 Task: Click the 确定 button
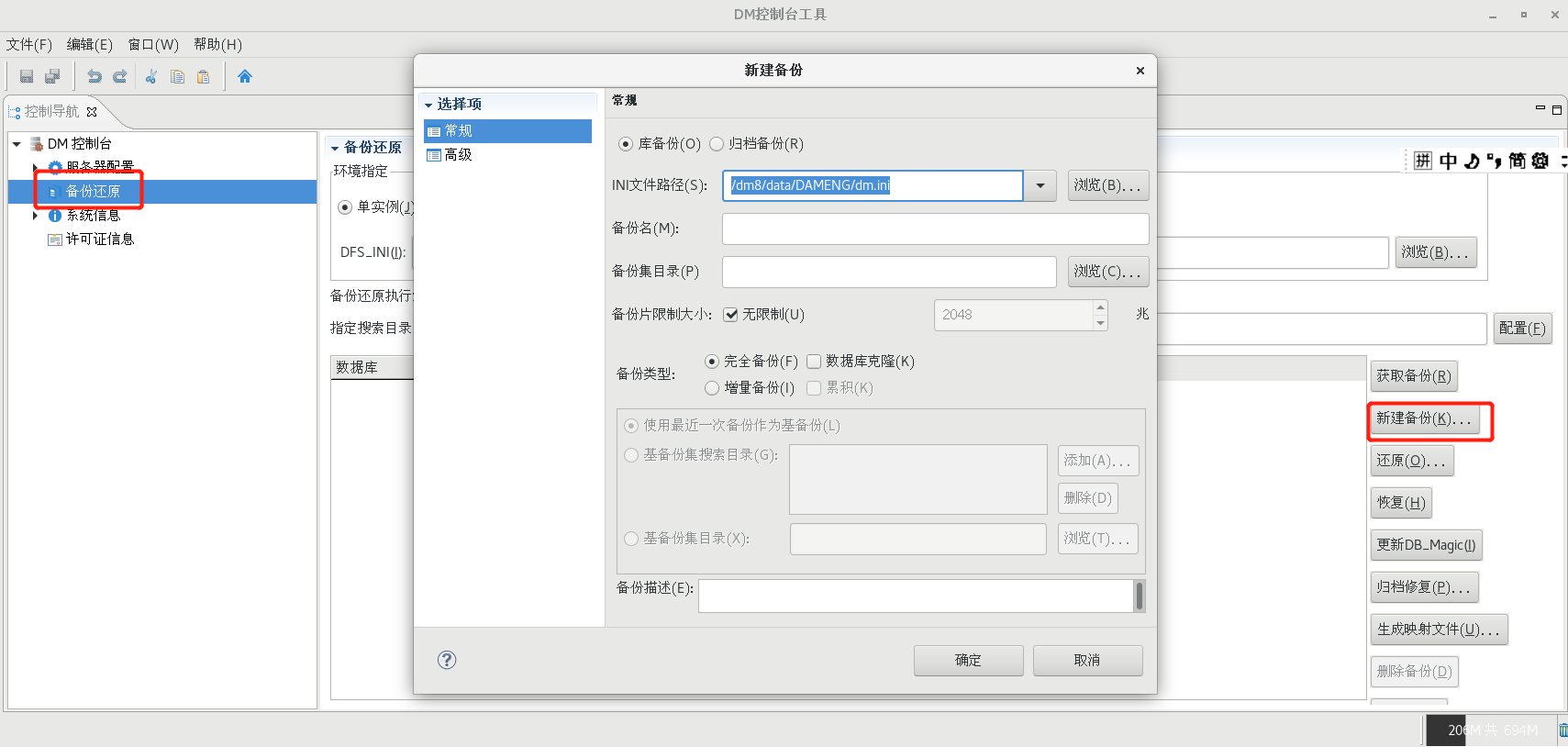(969, 661)
